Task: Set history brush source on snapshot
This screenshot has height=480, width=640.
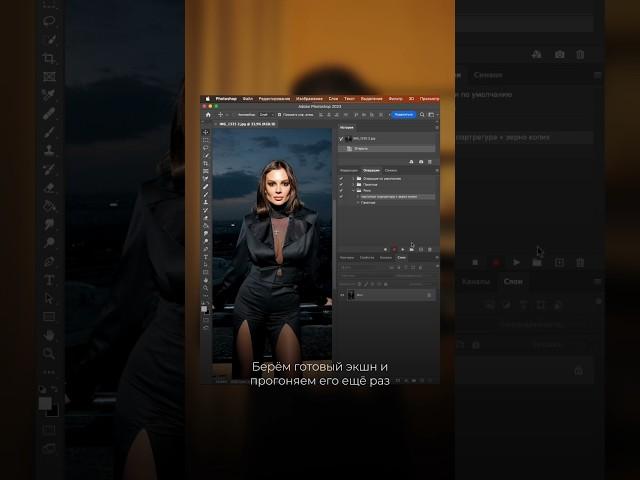Action: tap(341, 139)
